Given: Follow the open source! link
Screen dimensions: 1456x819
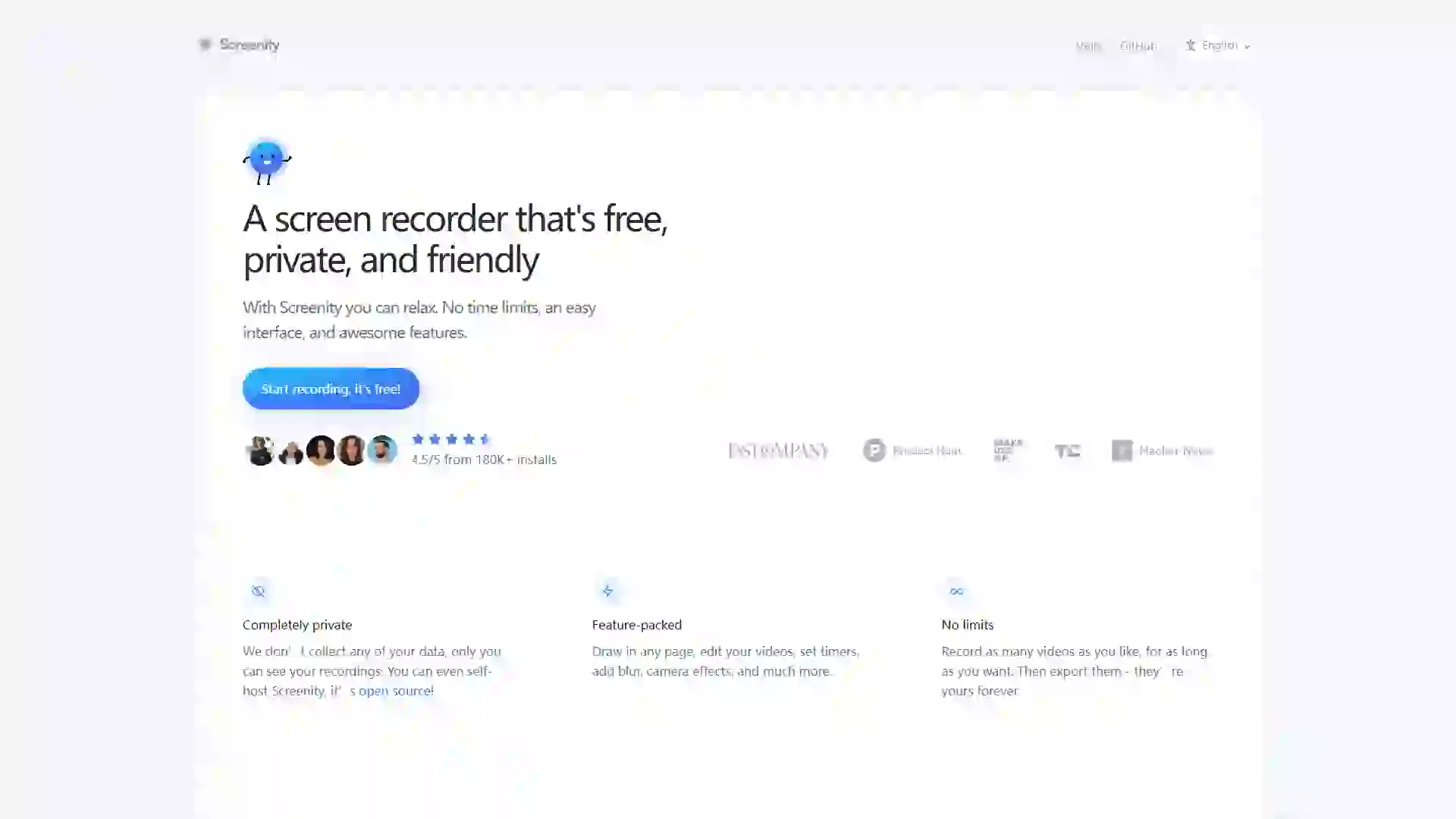Looking at the screenshot, I should click(x=396, y=691).
